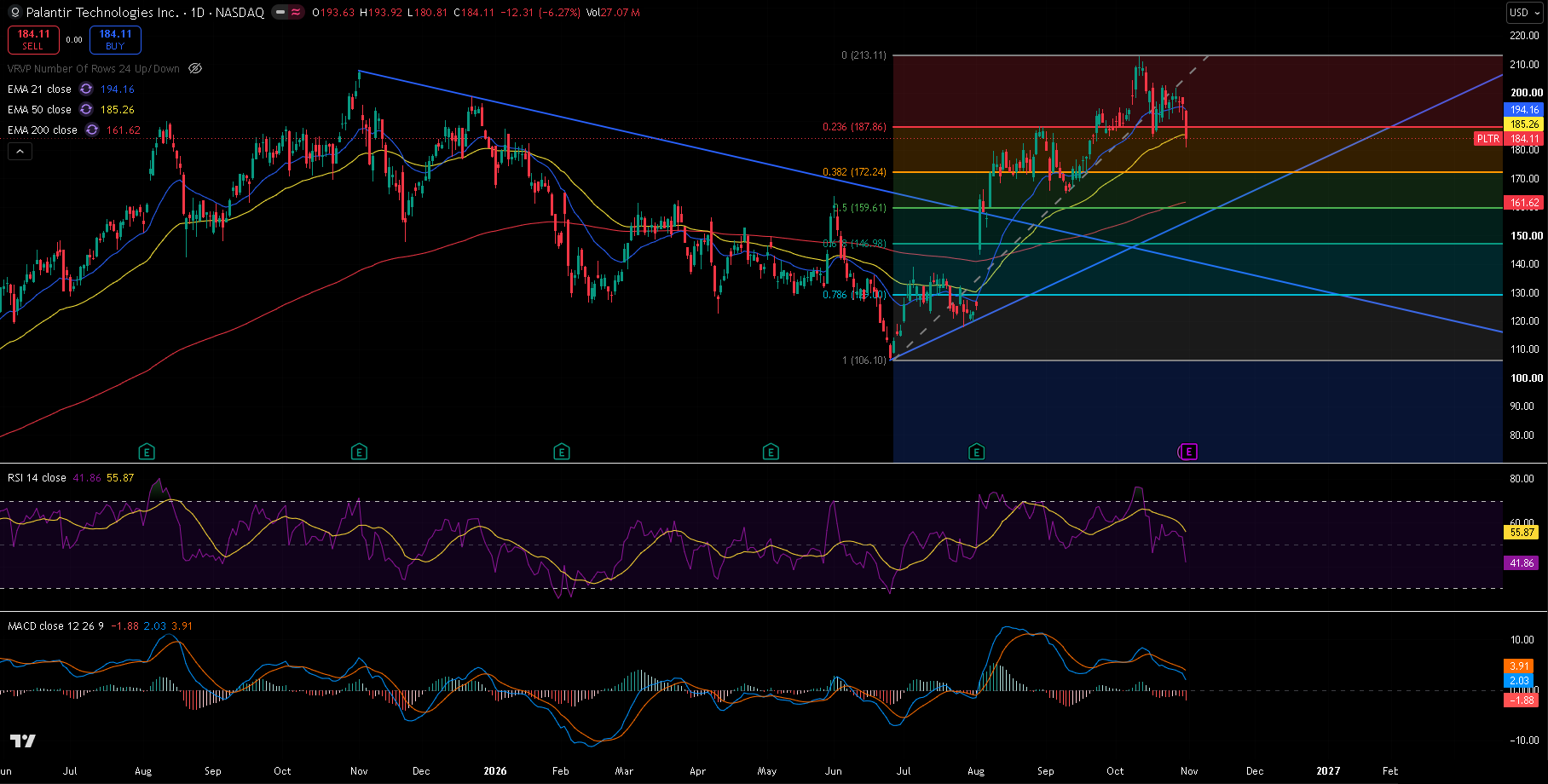This screenshot has width=1548, height=784.
Task: Select the MACD close 12 26 9 legend
Action: pyautogui.click(x=55, y=626)
